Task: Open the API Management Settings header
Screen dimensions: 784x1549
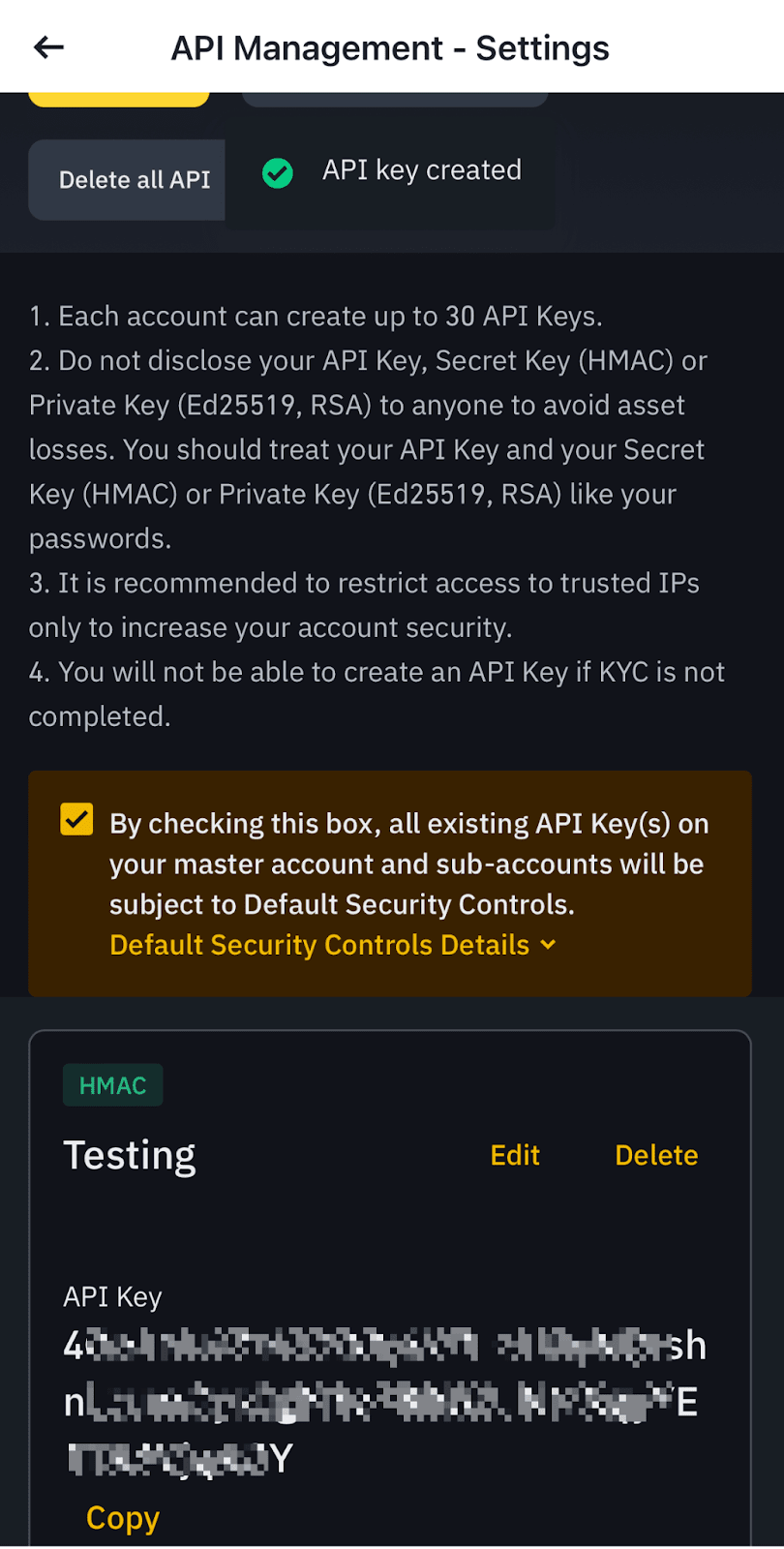Action: pyautogui.click(x=391, y=46)
